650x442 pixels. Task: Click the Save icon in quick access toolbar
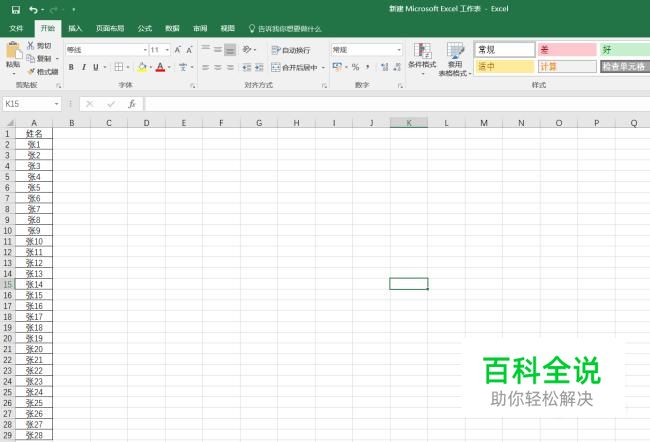(16, 10)
